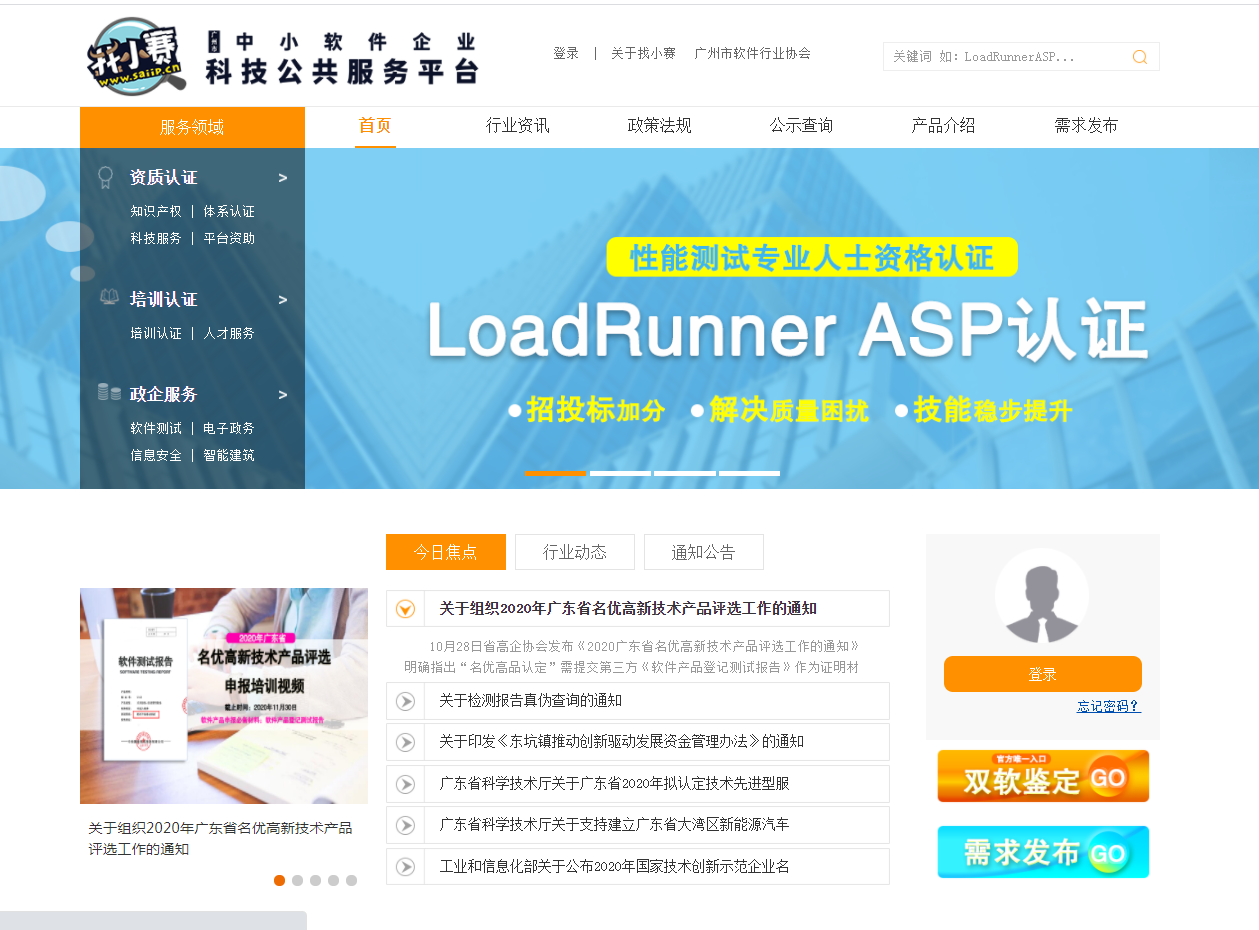Open the 广州市软件行业协会 header link
The image size is (1259, 930).
click(753, 54)
